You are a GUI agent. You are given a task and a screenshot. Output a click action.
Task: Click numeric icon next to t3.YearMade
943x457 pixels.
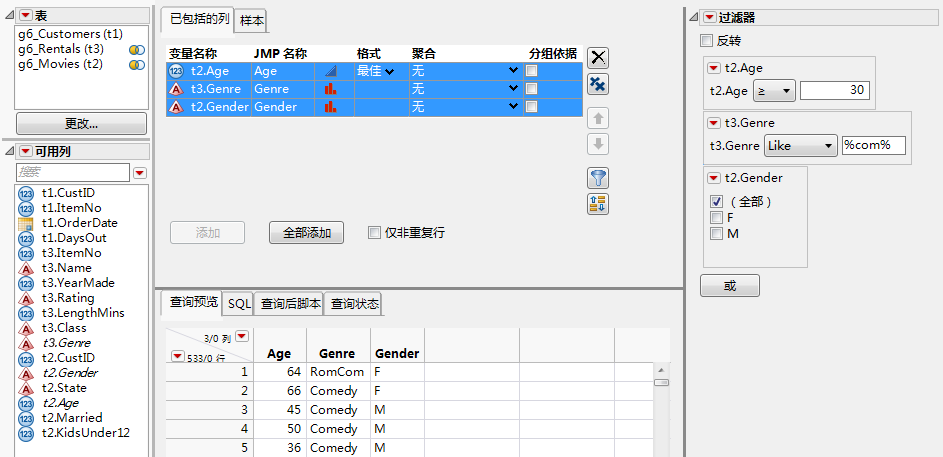[26, 284]
